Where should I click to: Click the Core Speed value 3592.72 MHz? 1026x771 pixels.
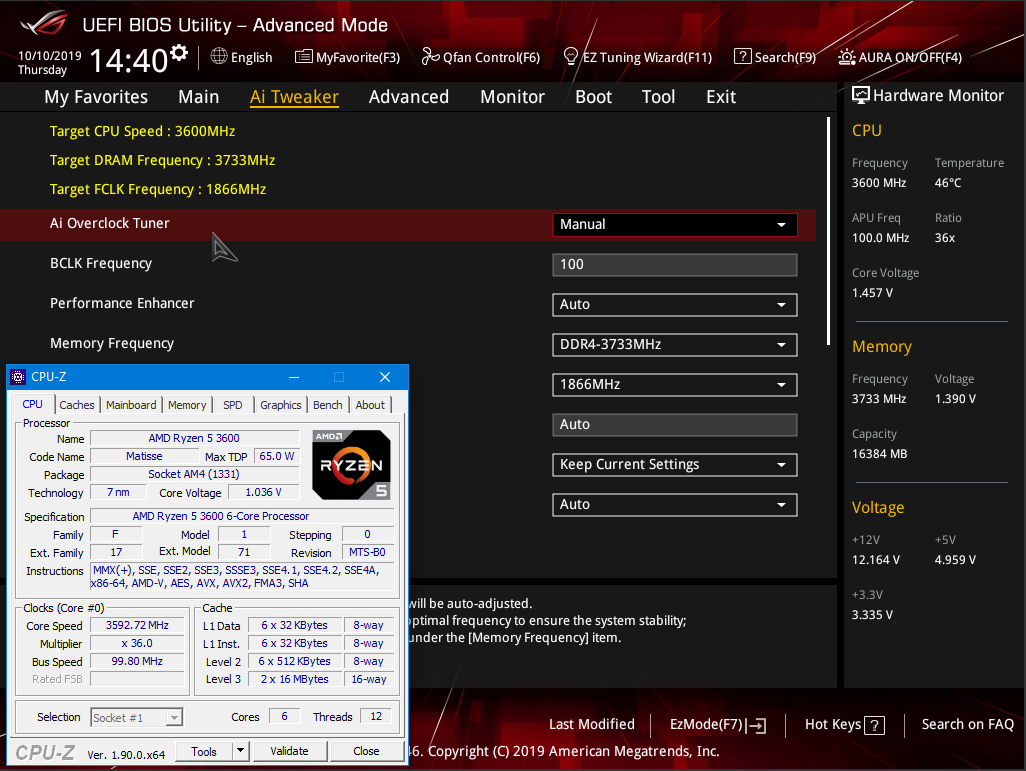[137, 625]
